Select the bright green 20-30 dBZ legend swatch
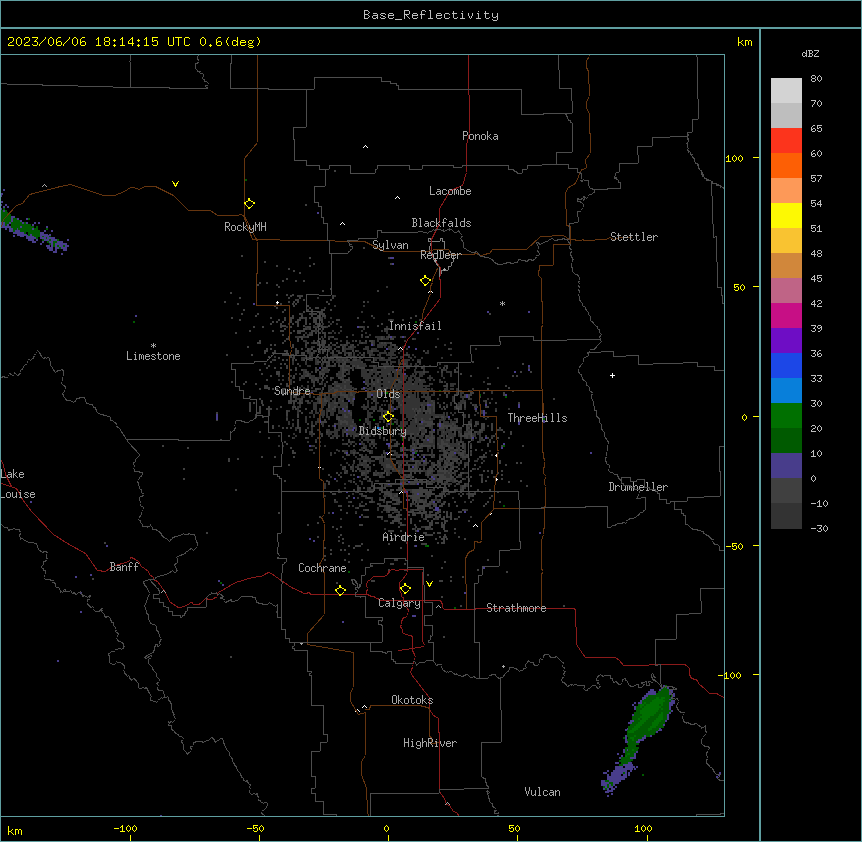862x842 pixels. (x=786, y=416)
